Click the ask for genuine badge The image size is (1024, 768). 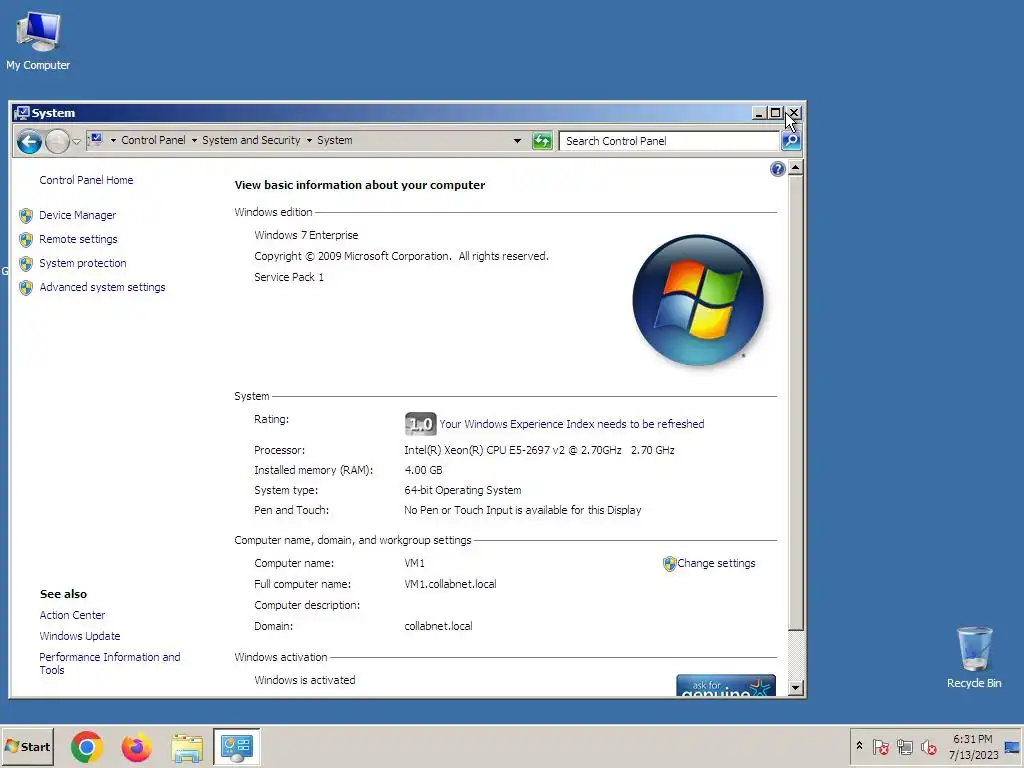[x=726, y=685]
